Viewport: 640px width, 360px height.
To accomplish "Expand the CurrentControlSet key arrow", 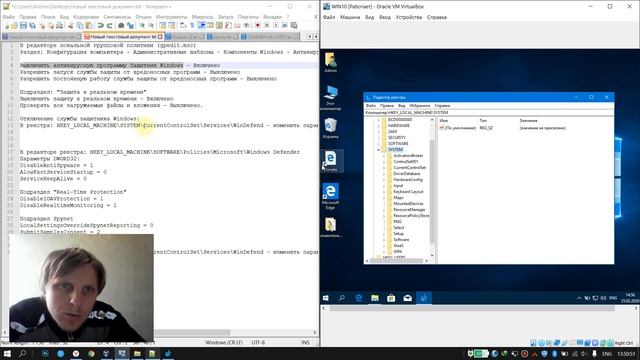I will coord(384,168).
